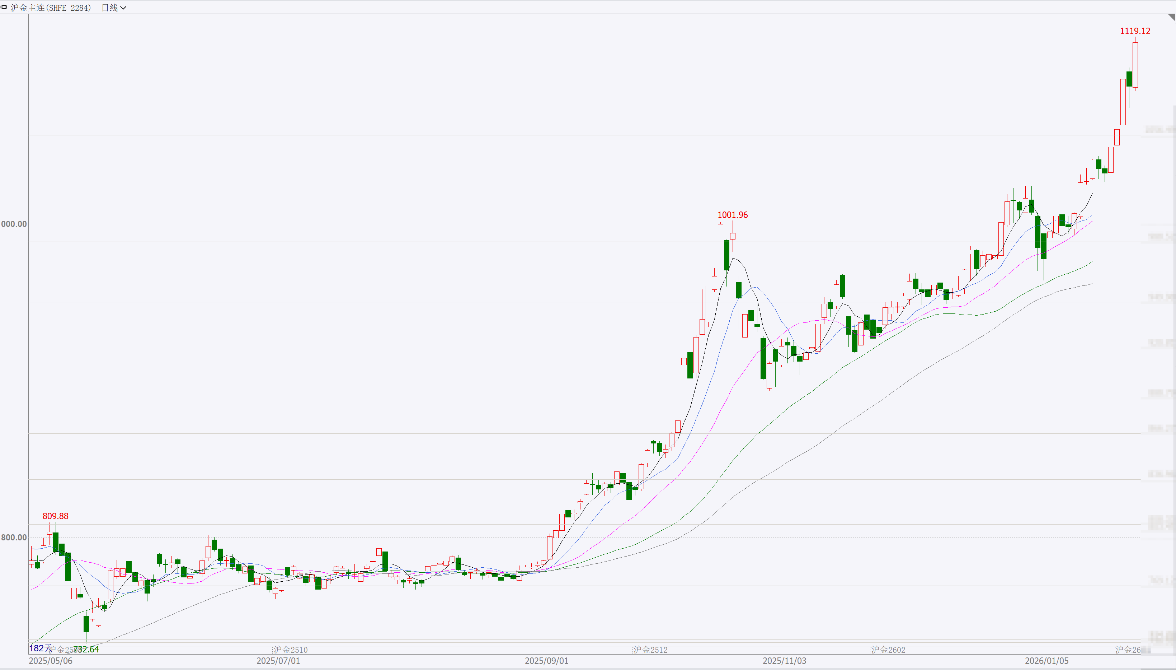Click the small icon before the chart title
Screen dimensions: 1176x670
(x=4, y=7)
